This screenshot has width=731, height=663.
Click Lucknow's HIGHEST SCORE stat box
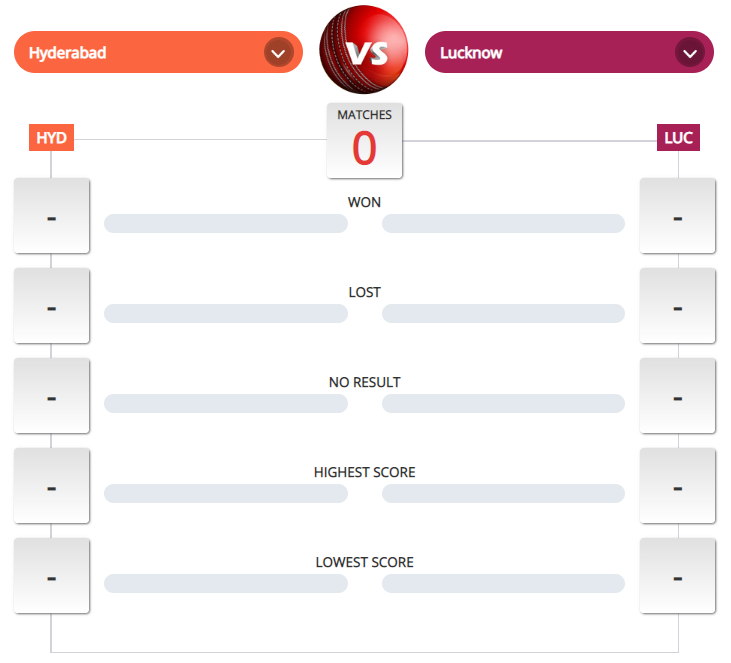(677, 486)
